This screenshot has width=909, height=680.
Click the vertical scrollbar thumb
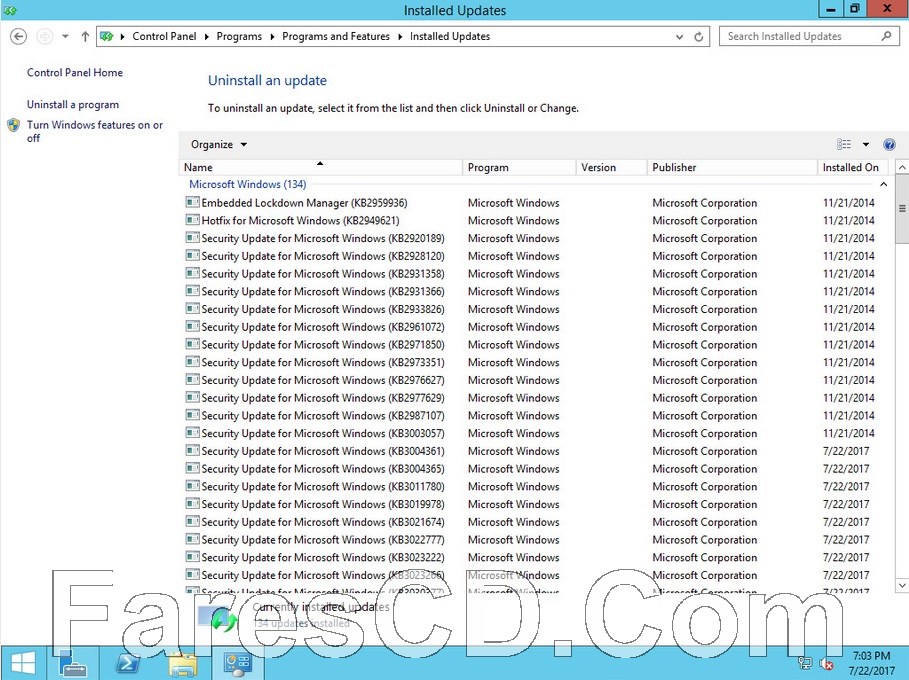[902, 209]
